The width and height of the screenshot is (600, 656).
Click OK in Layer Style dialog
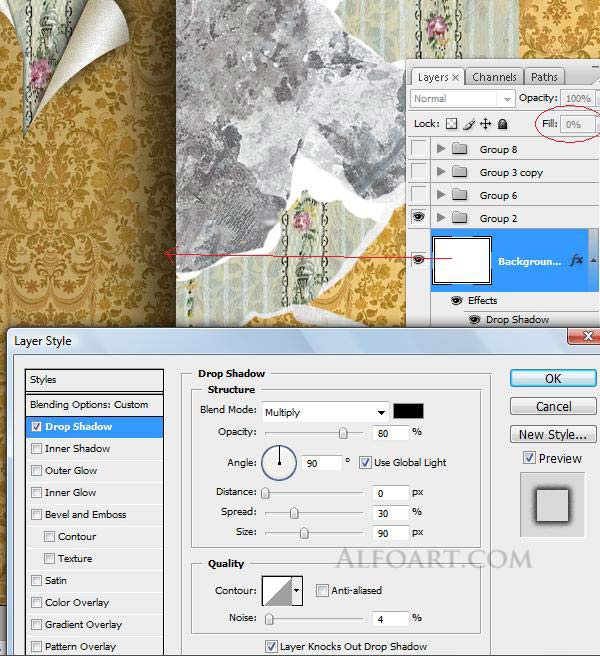[x=553, y=378]
